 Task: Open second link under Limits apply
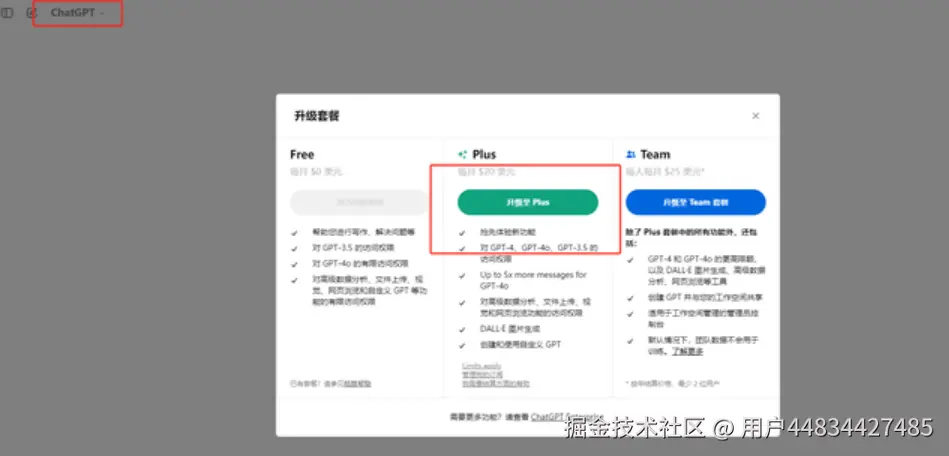click(482, 374)
